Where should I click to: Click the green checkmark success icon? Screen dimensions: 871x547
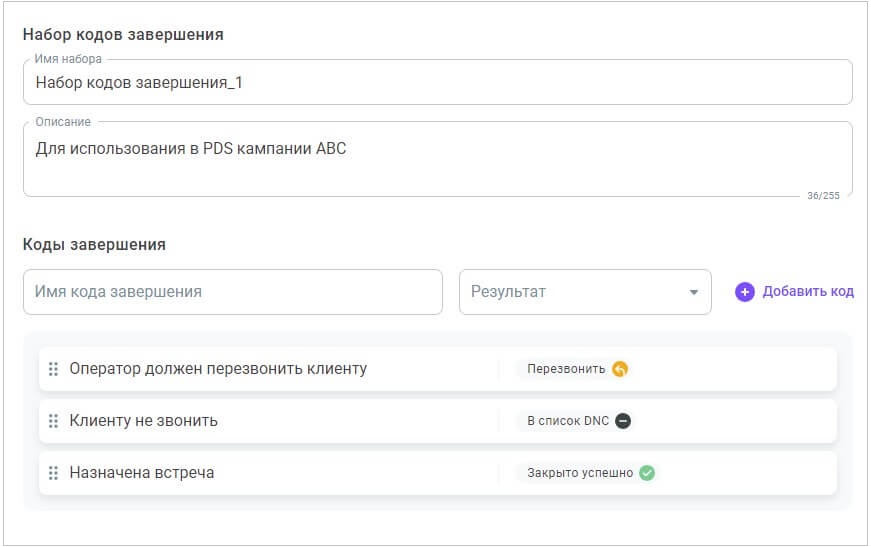coord(647,473)
